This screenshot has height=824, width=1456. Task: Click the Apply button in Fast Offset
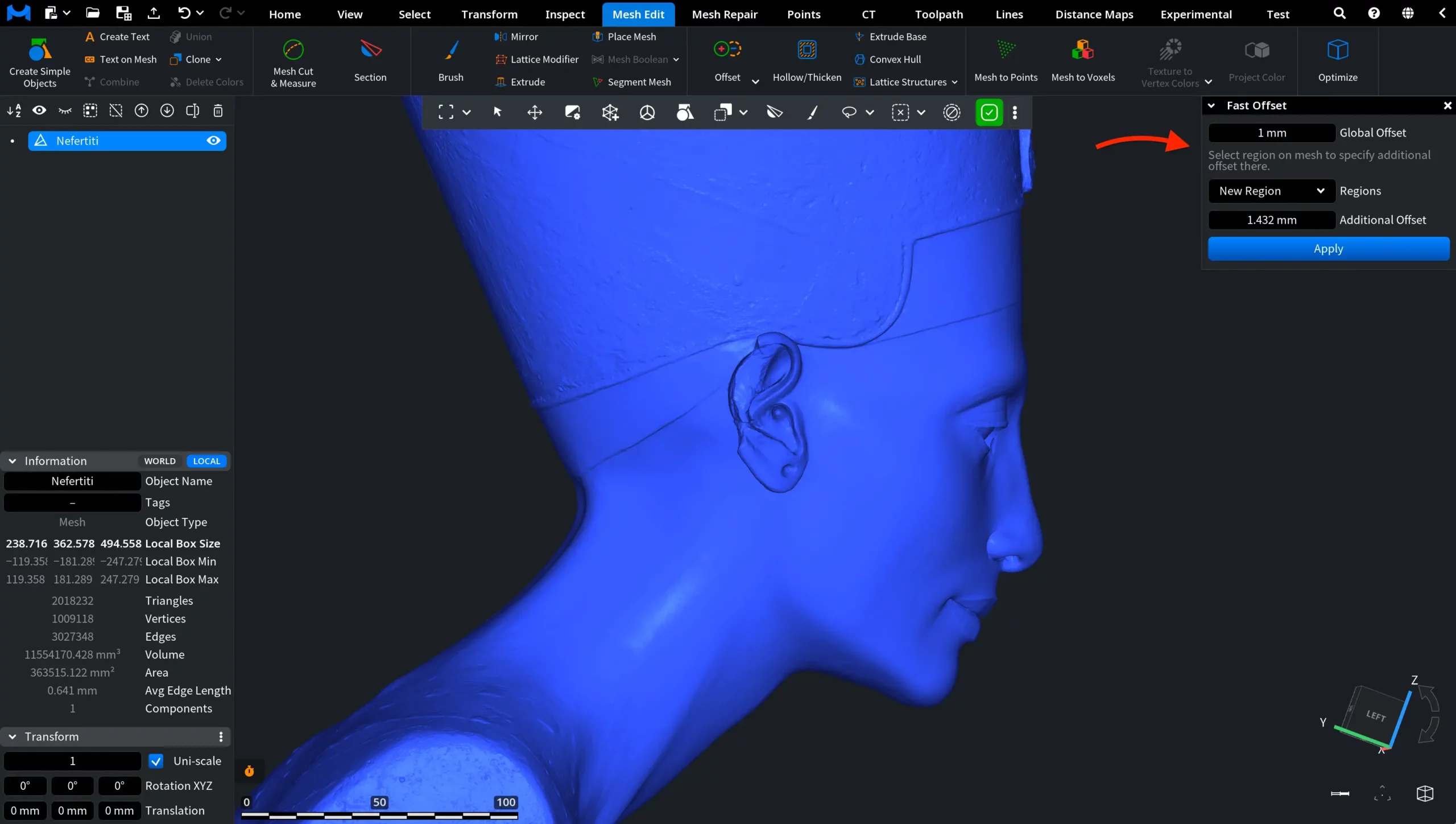[1329, 249]
